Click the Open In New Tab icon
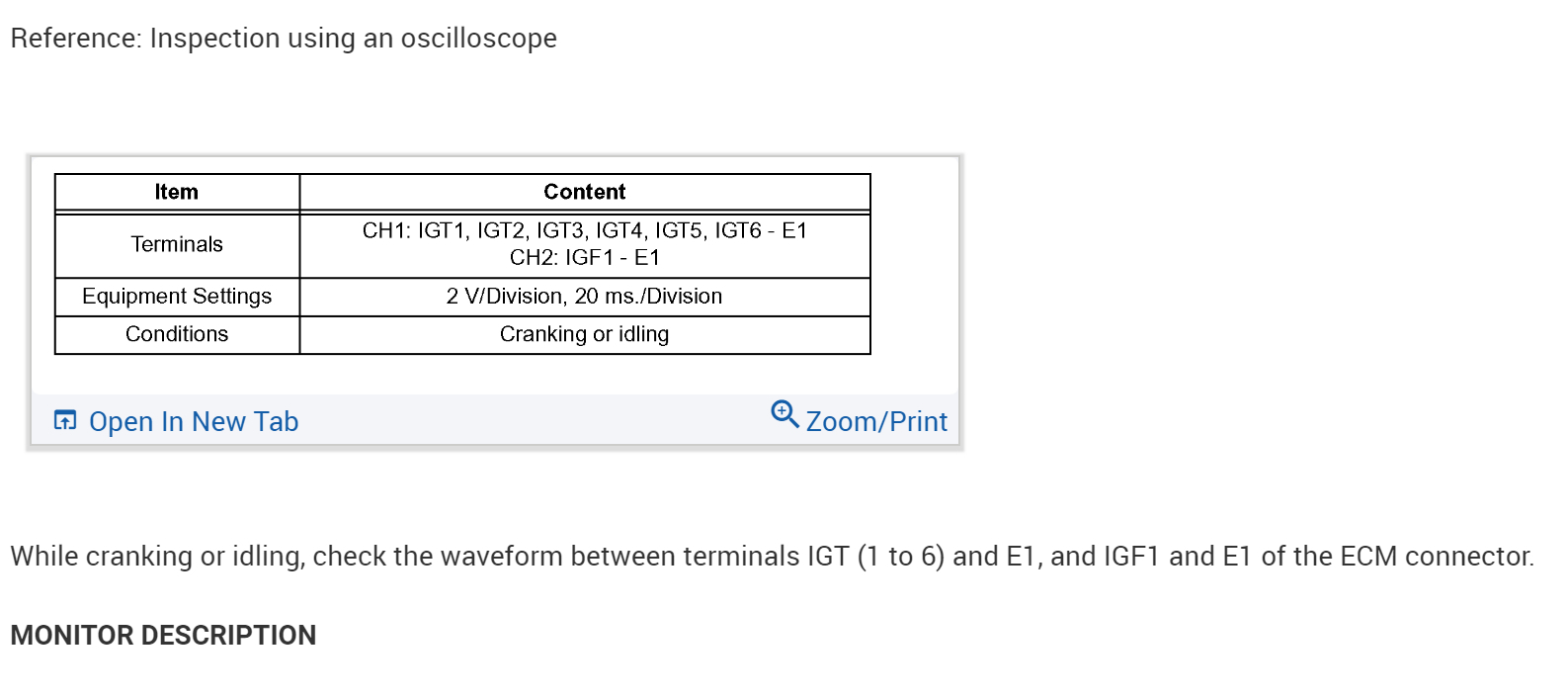Viewport: 1568px width, 697px height. pyautogui.click(x=65, y=421)
